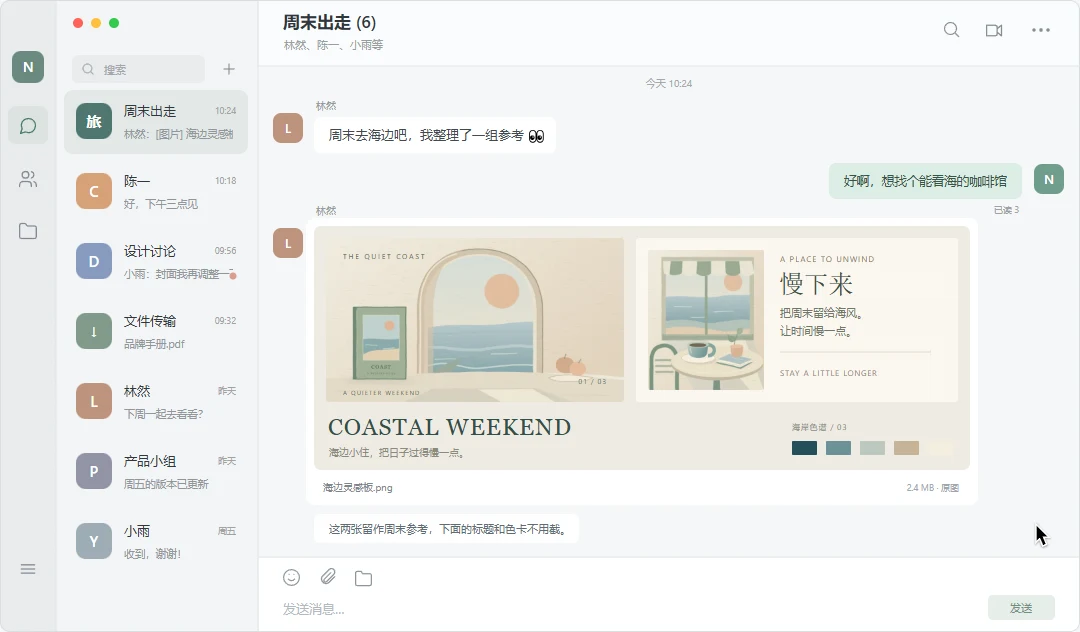Click the preview text 品牌手册.pdf
Image resolution: width=1080 pixels, height=632 pixels.
click(154, 344)
